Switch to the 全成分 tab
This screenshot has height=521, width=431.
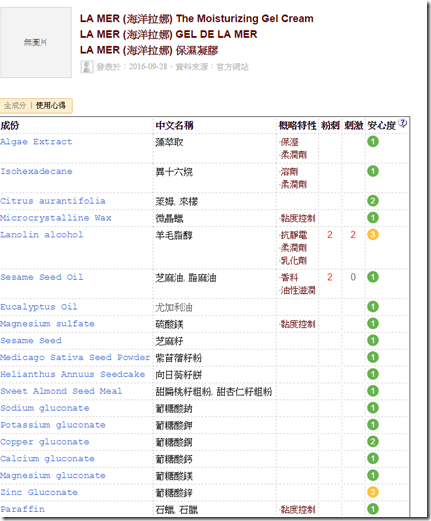15,106
